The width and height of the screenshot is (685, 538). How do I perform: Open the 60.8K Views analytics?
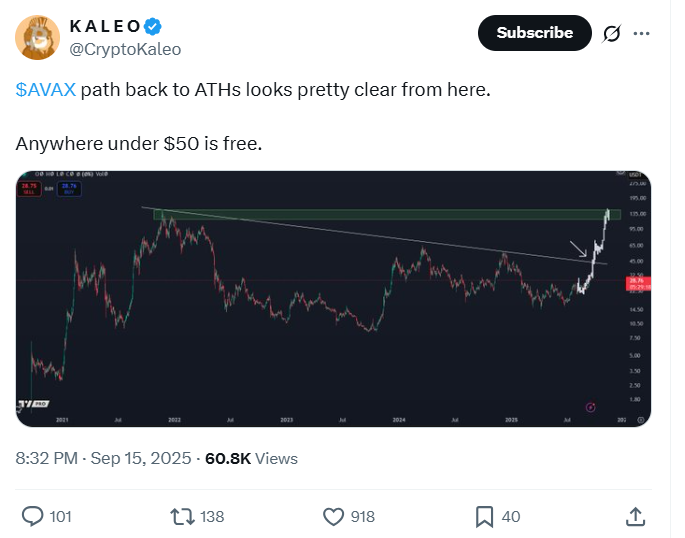click(x=251, y=458)
